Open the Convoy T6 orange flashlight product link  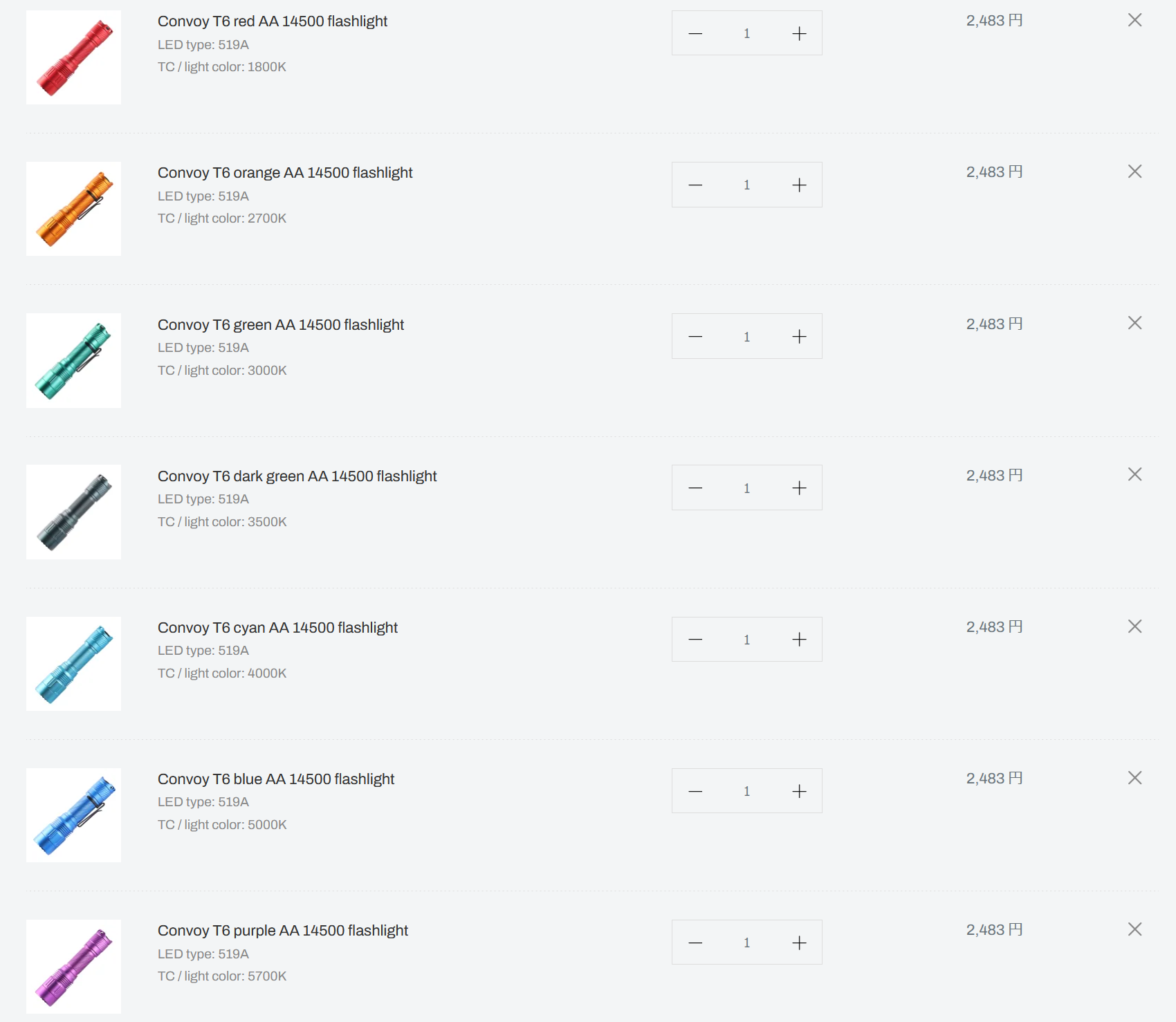click(285, 173)
